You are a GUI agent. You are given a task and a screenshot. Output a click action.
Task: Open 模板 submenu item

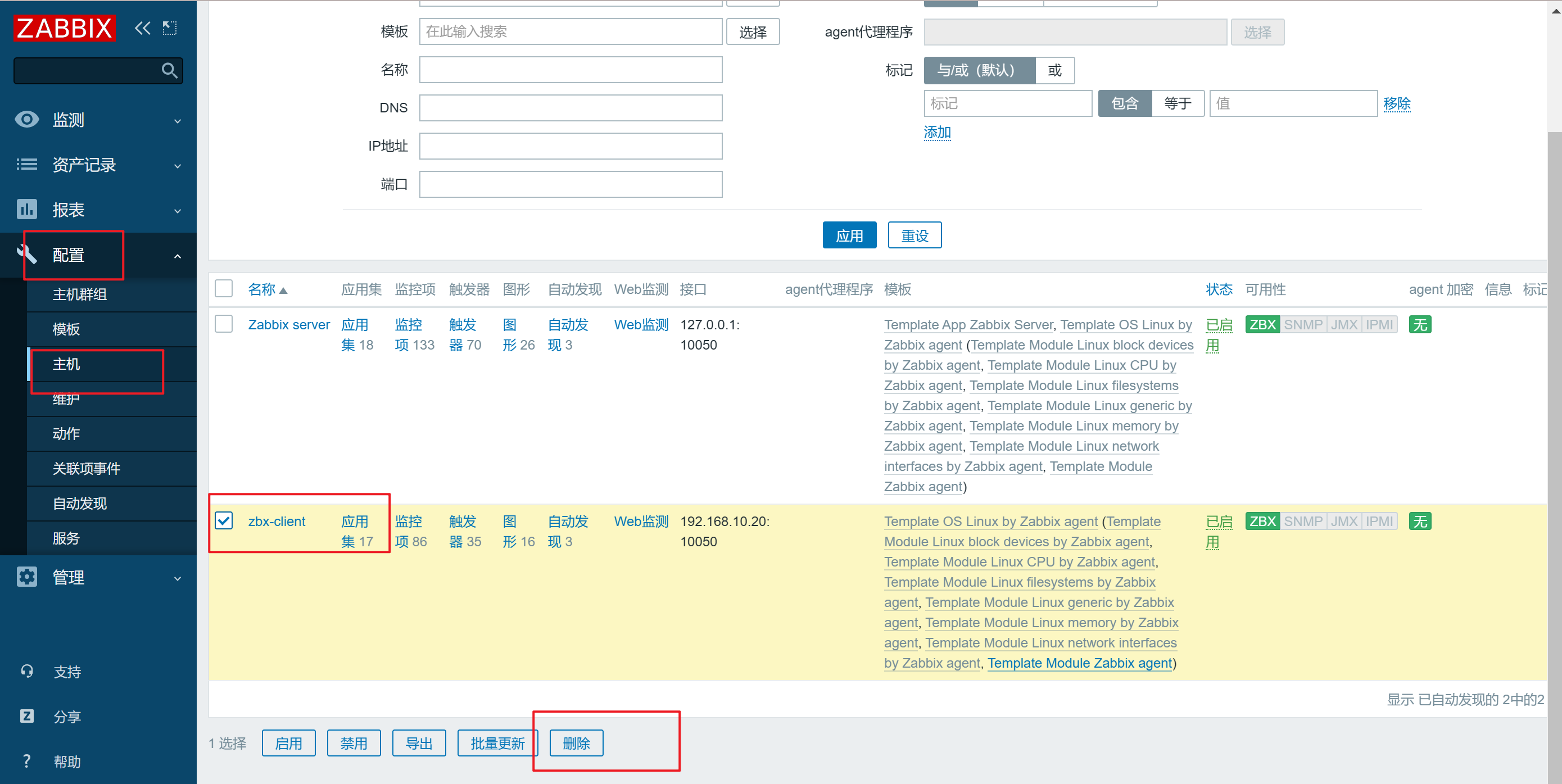111,329
